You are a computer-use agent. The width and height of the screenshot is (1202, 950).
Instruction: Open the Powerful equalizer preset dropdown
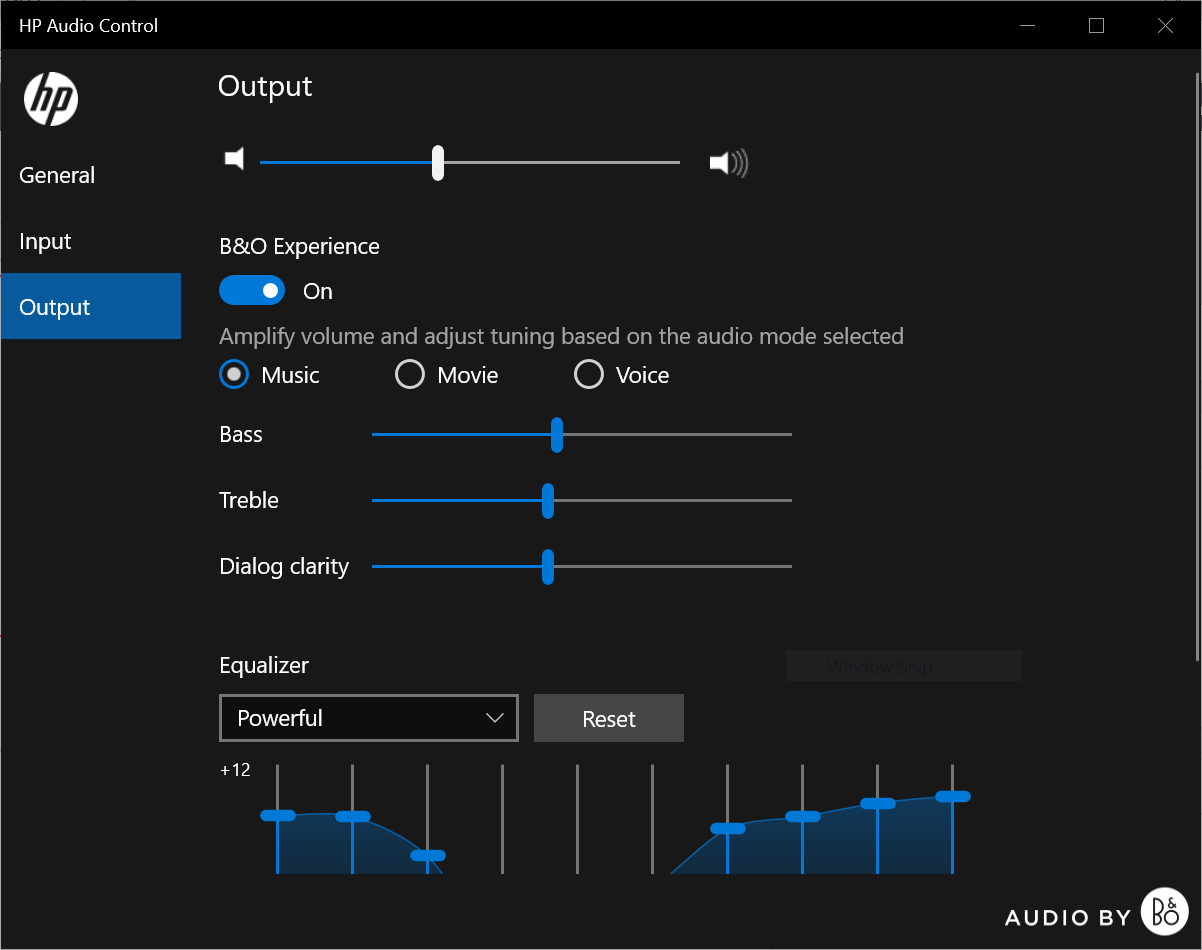tap(369, 718)
